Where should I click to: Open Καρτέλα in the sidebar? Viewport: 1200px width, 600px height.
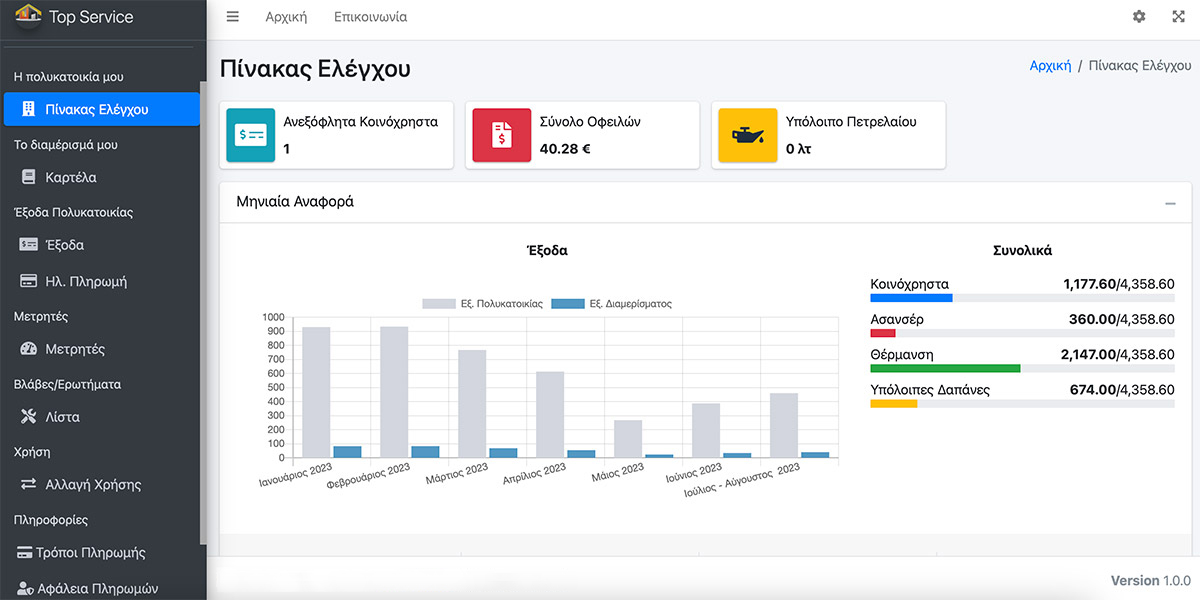(70, 177)
